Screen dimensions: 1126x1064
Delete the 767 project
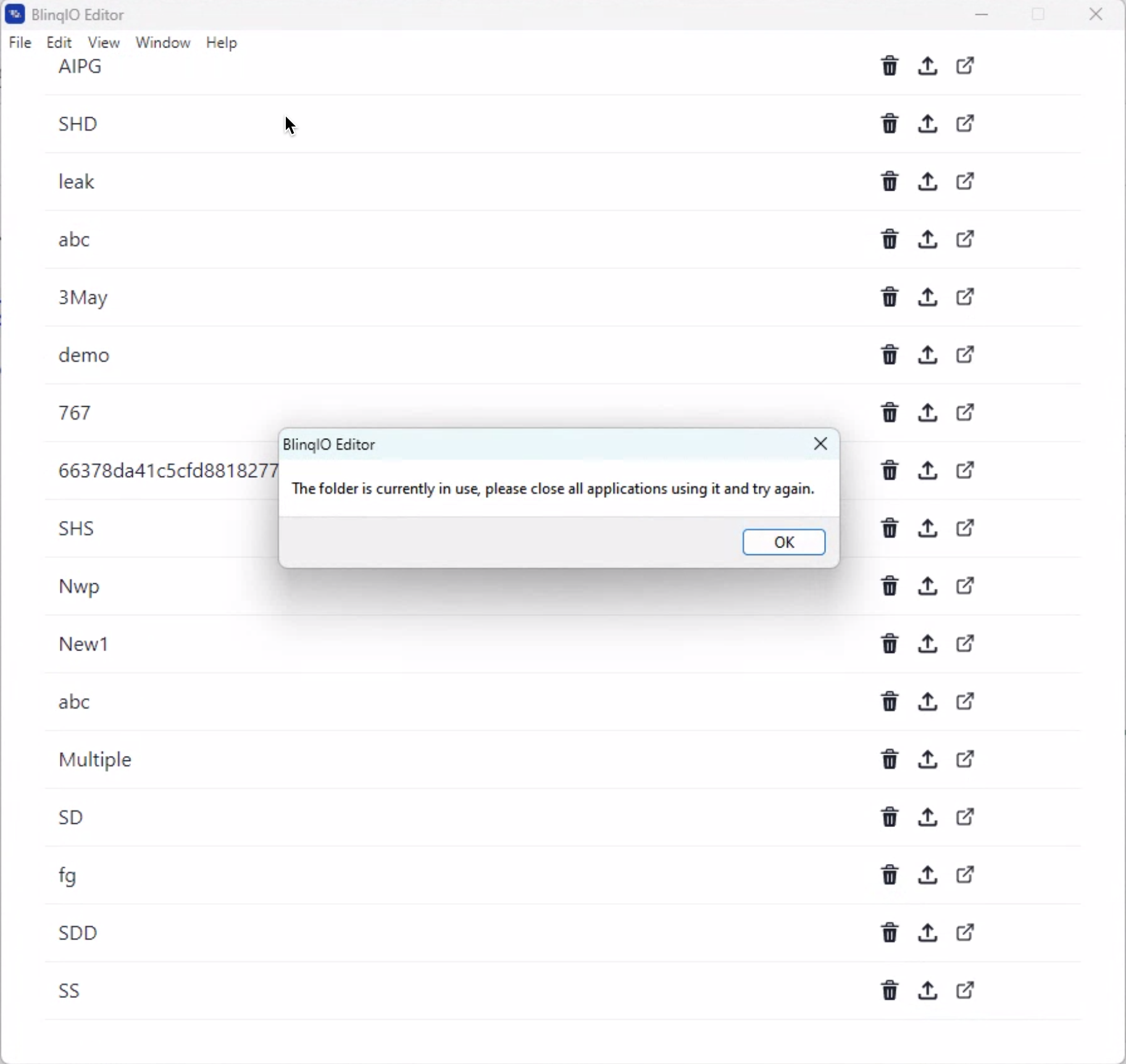(x=890, y=413)
